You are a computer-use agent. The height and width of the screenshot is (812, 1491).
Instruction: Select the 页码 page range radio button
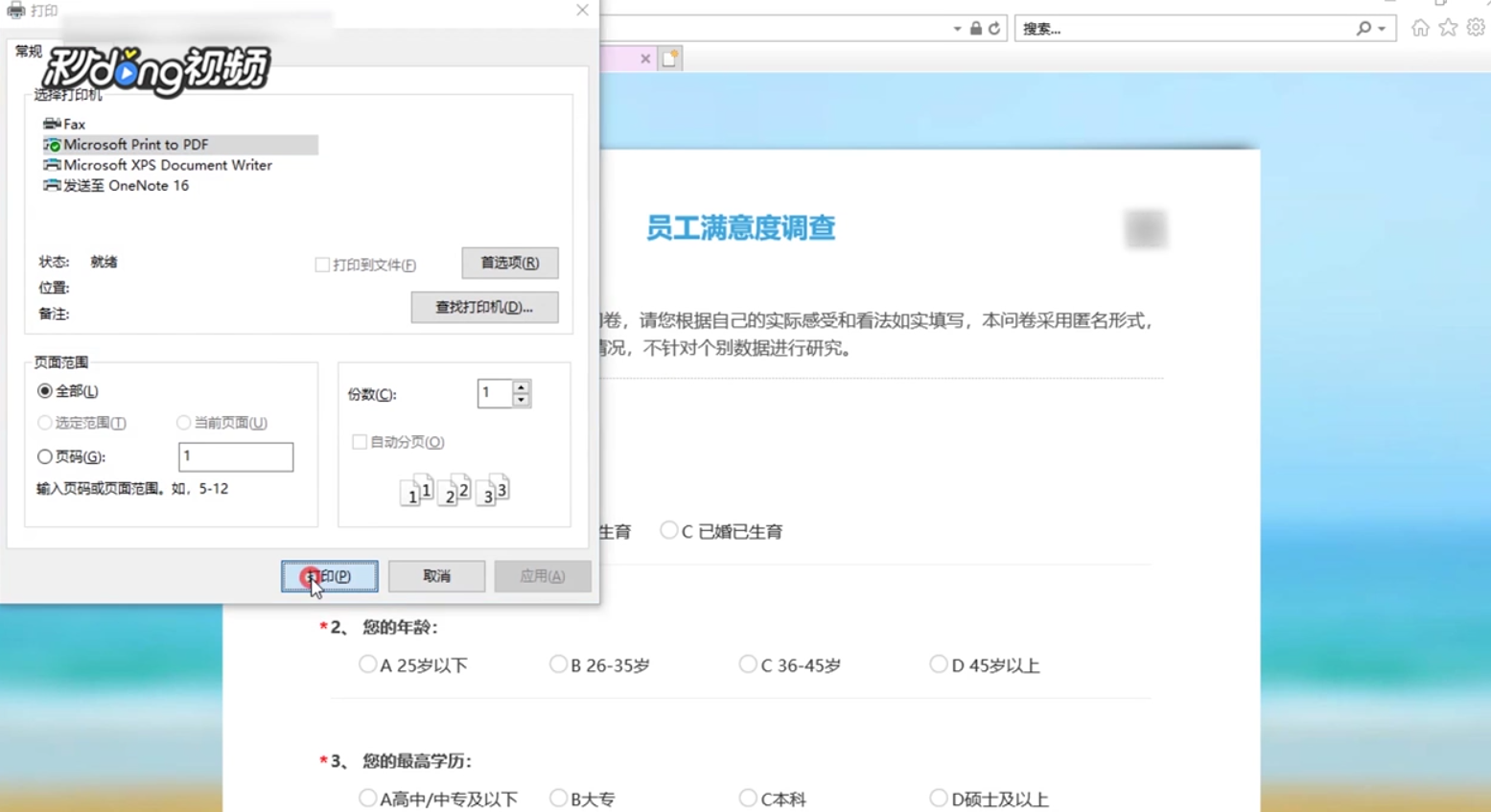click(45, 457)
